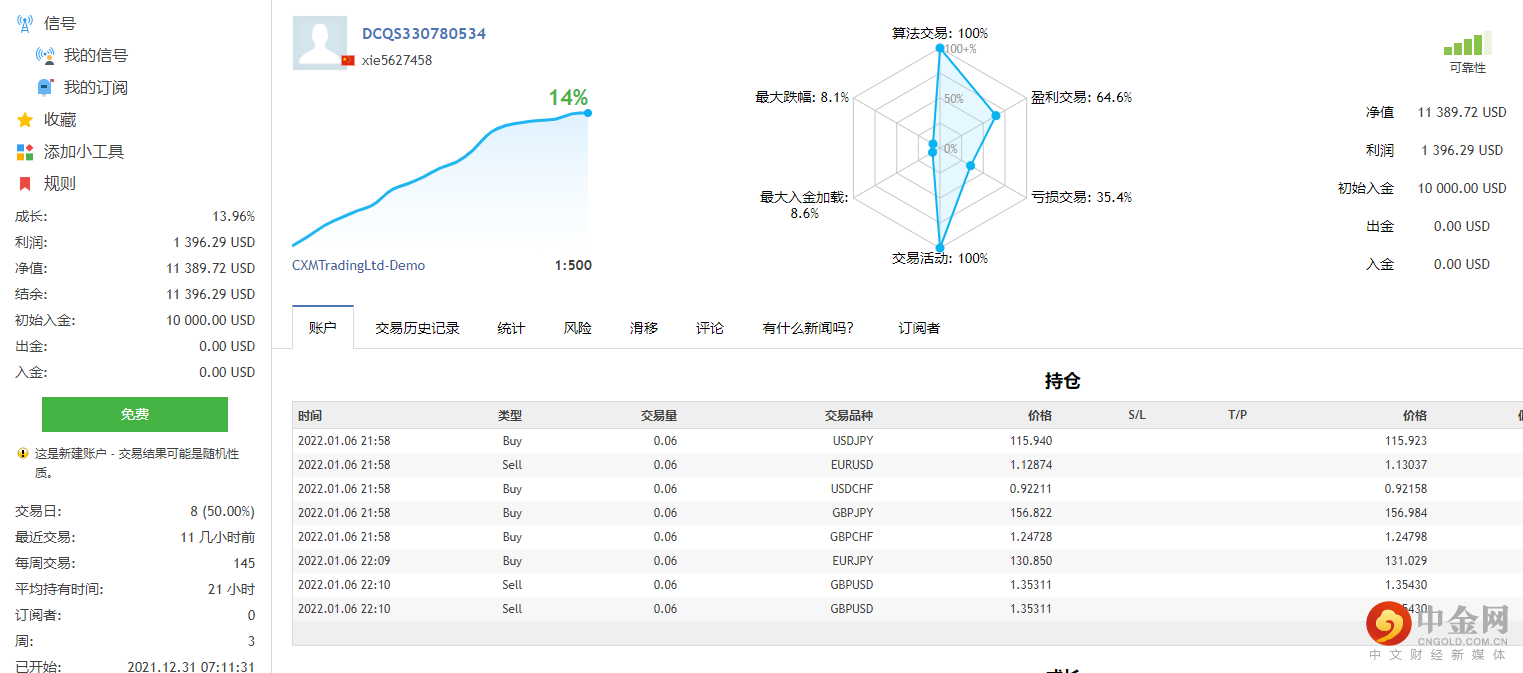Open the 订阅者 subscribers tab
The image size is (1523, 673).
point(918,327)
